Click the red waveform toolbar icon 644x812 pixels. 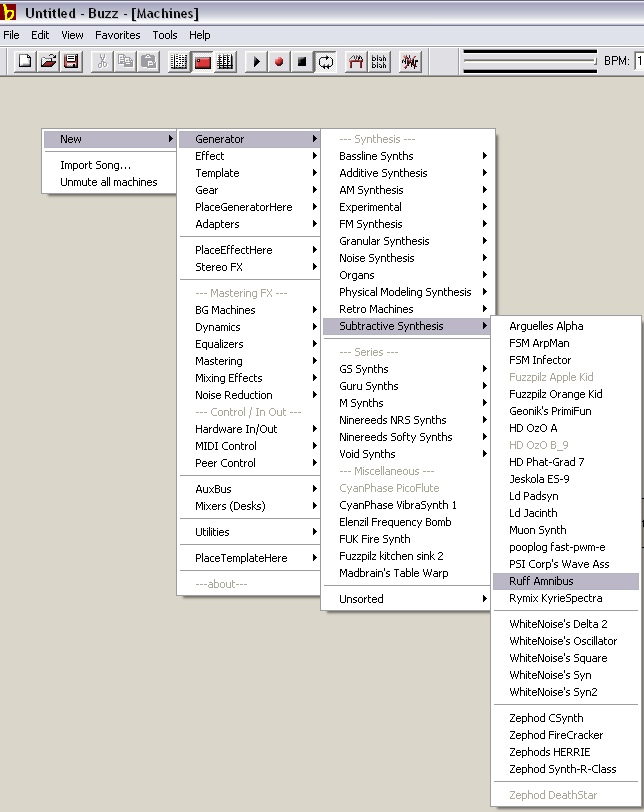pyautogui.click(x=410, y=62)
